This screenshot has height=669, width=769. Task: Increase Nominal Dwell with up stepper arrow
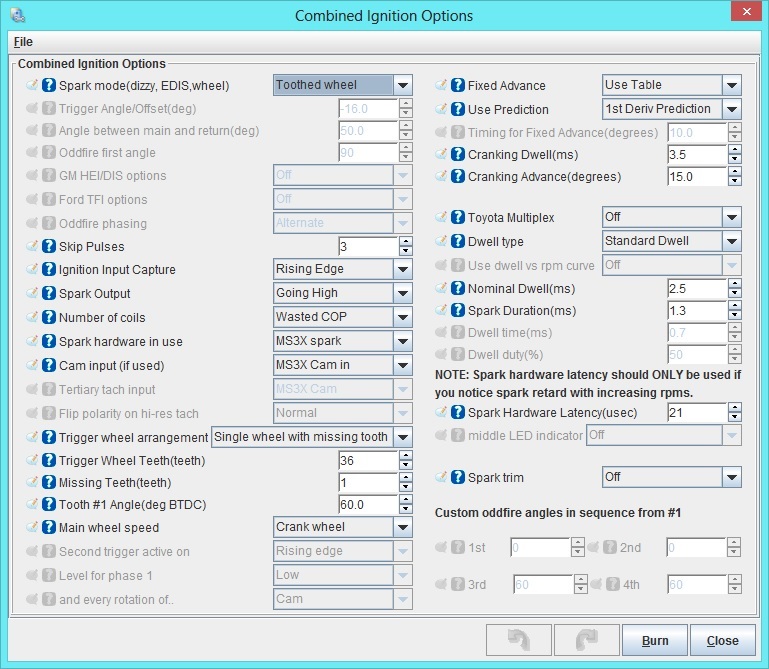pyautogui.click(x=735, y=283)
